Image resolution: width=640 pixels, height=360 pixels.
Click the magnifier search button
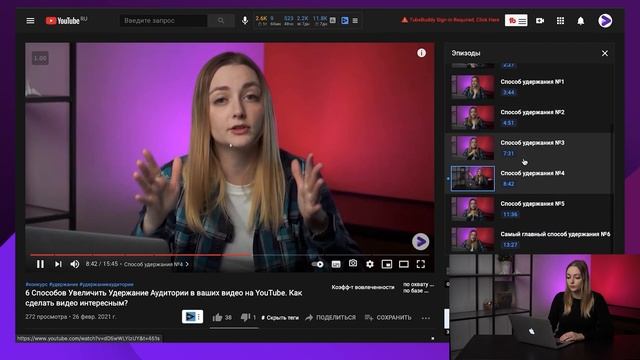click(x=221, y=20)
